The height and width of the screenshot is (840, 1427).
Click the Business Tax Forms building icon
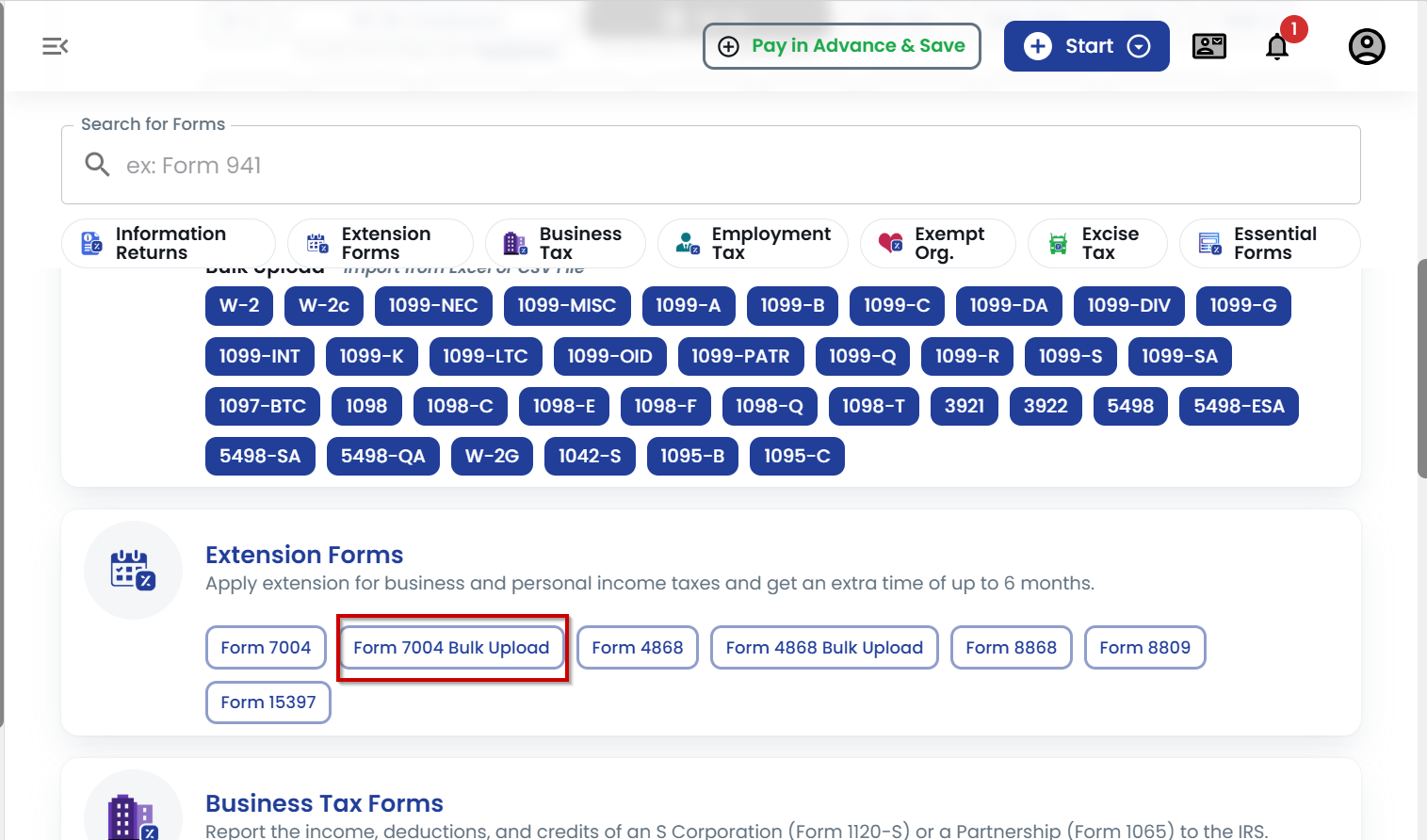(133, 816)
